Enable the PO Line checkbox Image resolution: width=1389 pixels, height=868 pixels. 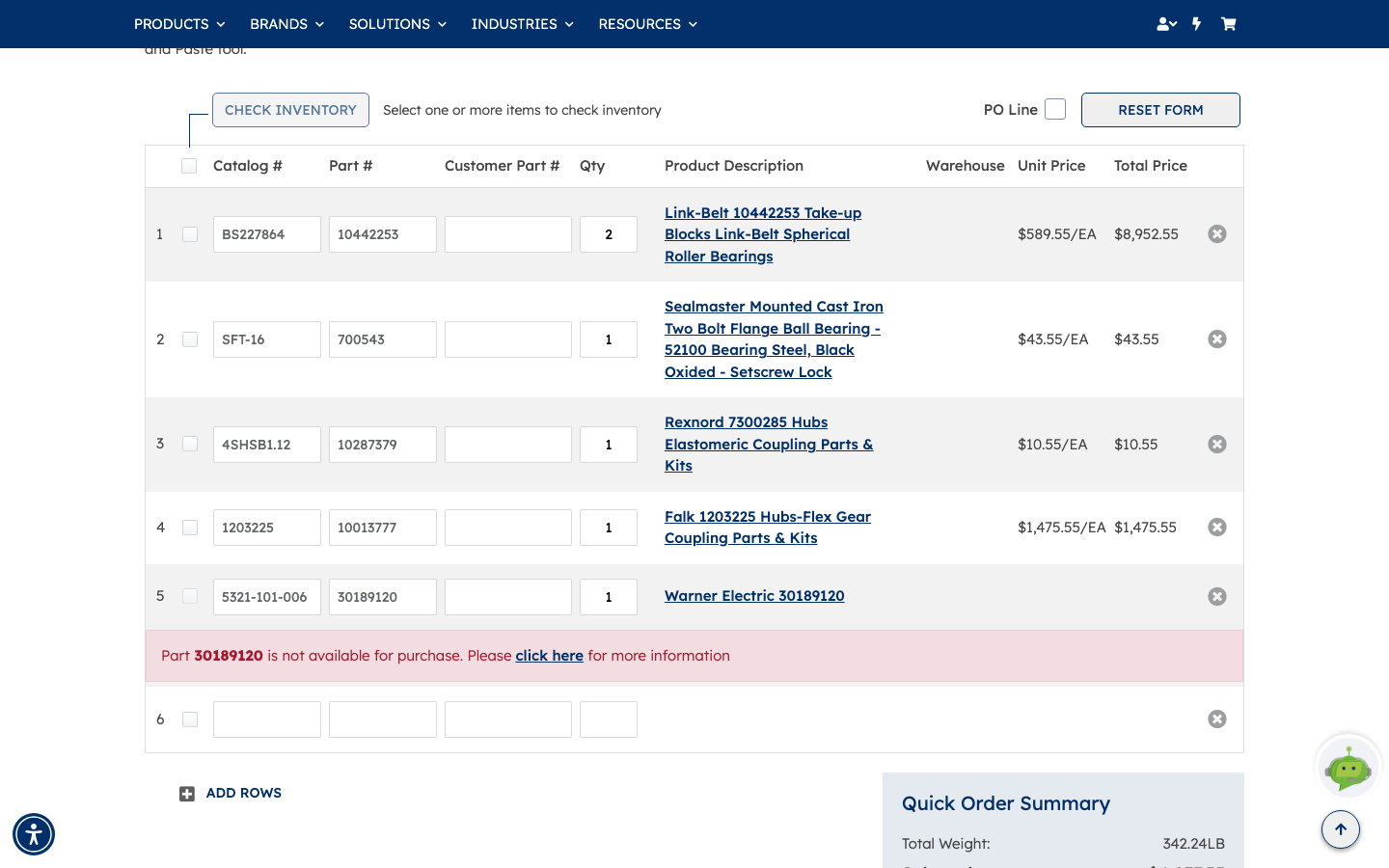pos(1055,109)
